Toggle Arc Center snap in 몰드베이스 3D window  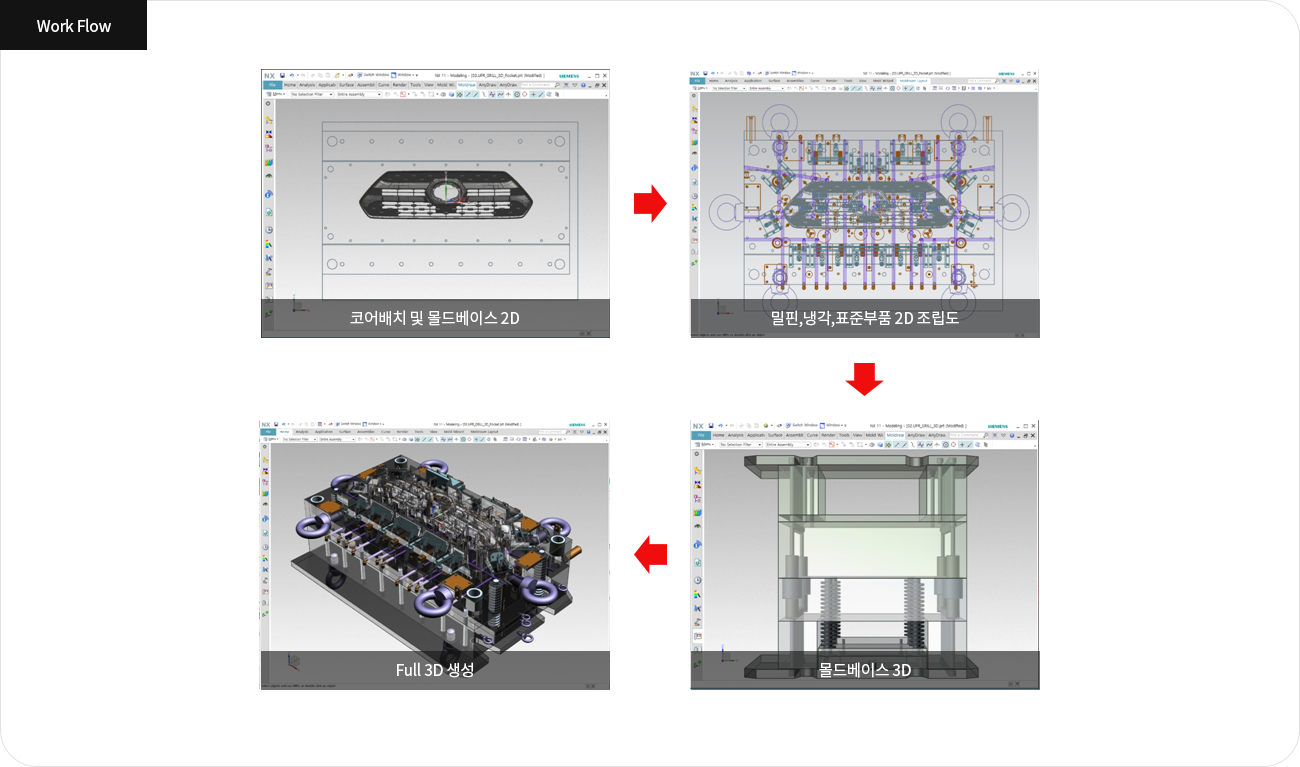(x=945, y=445)
